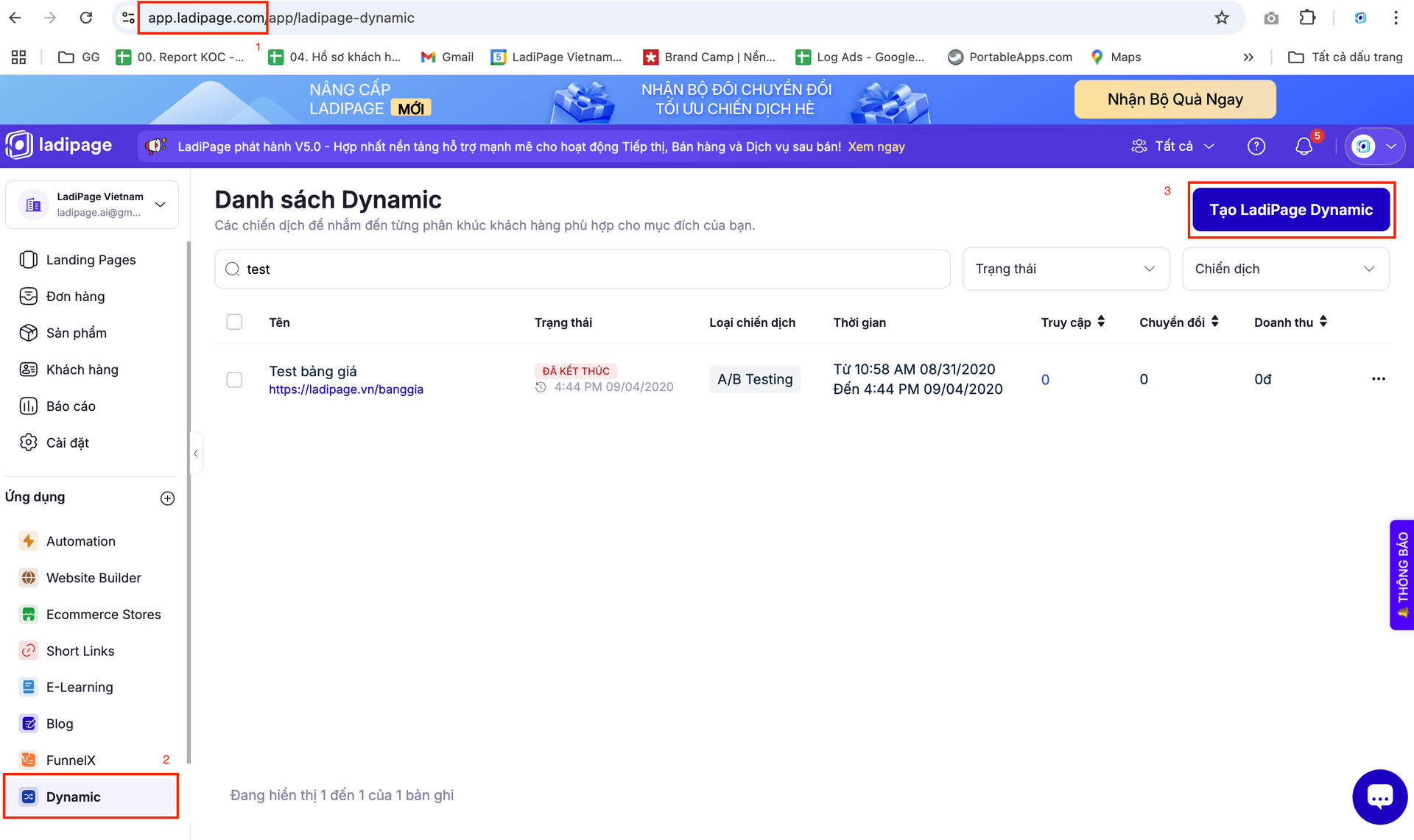Viewport: 1414px width, 840px height.
Task: Open camera screenshot extension icon
Action: coord(1271,18)
